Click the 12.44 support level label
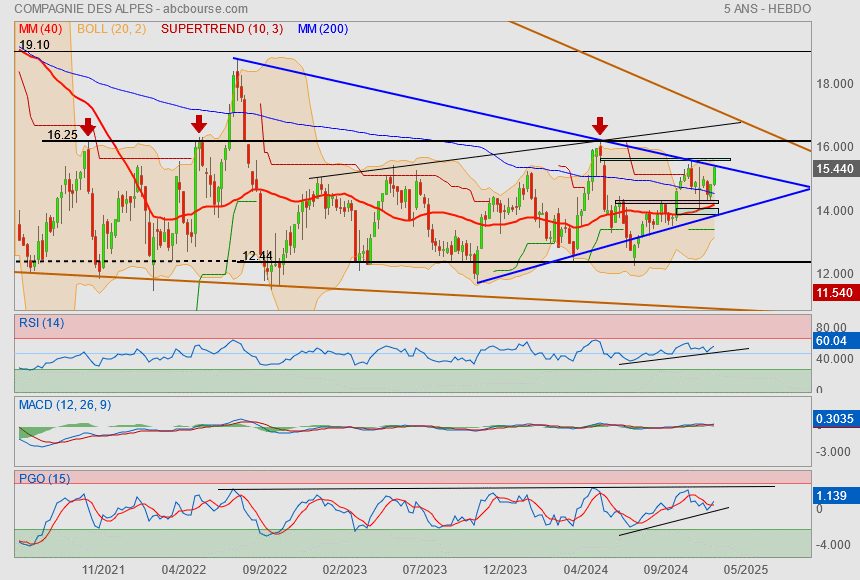This screenshot has width=860, height=580. tap(257, 256)
